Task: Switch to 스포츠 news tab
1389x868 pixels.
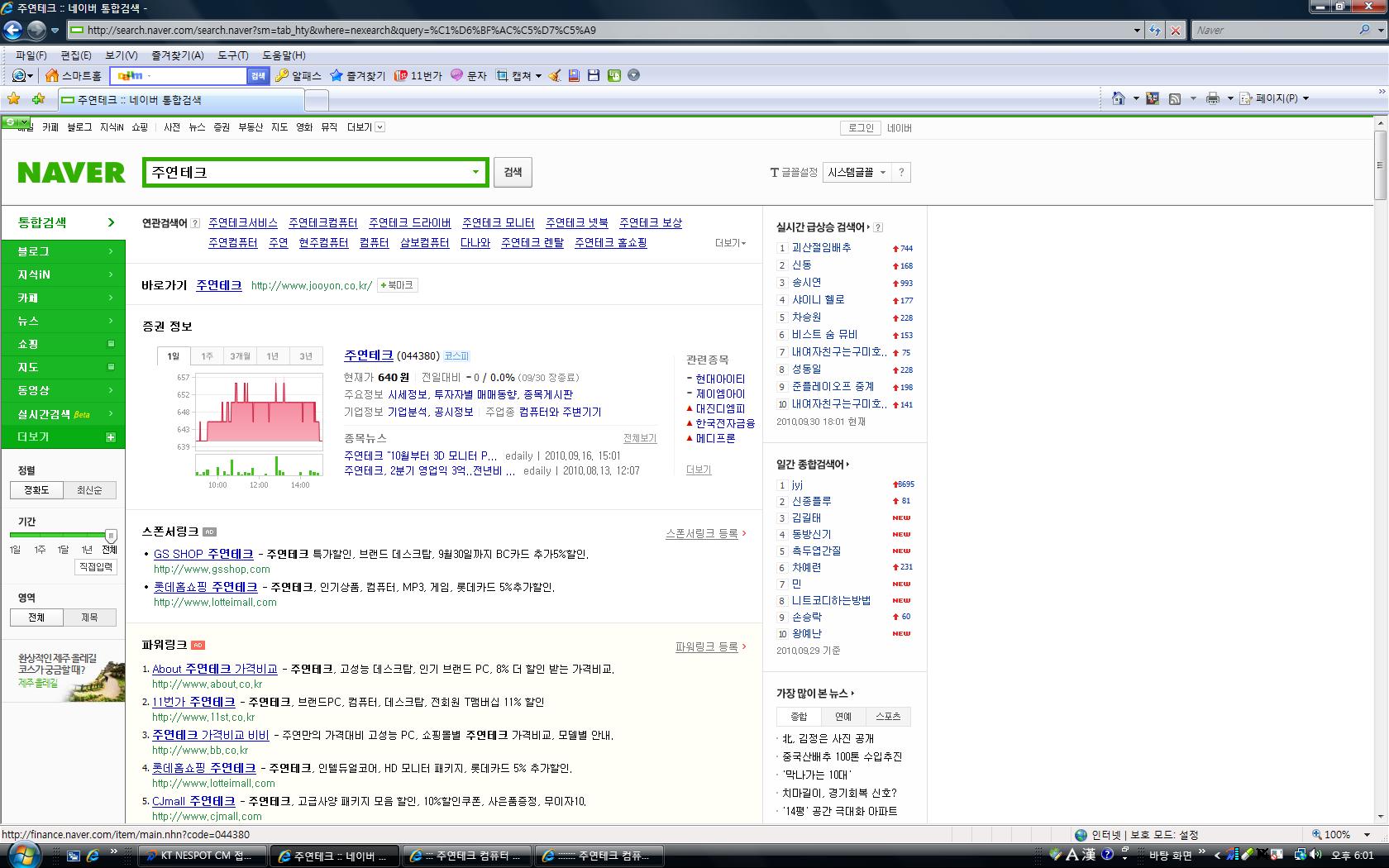Action: [888, 717]
